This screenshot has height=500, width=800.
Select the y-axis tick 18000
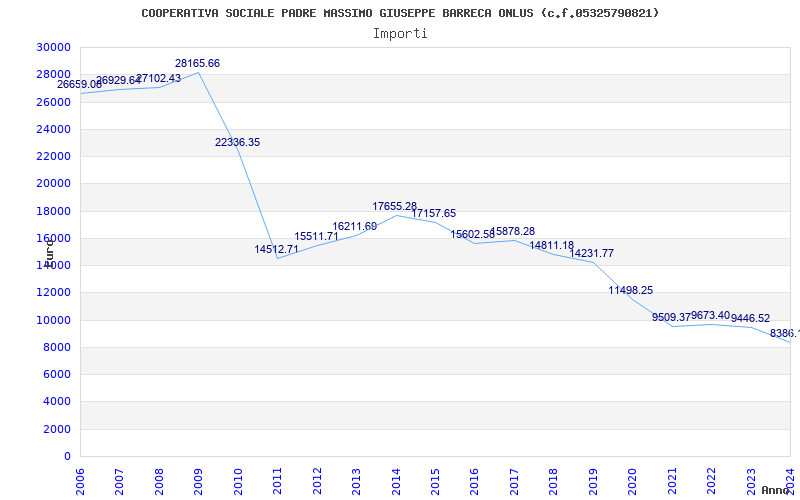point(53,211)
